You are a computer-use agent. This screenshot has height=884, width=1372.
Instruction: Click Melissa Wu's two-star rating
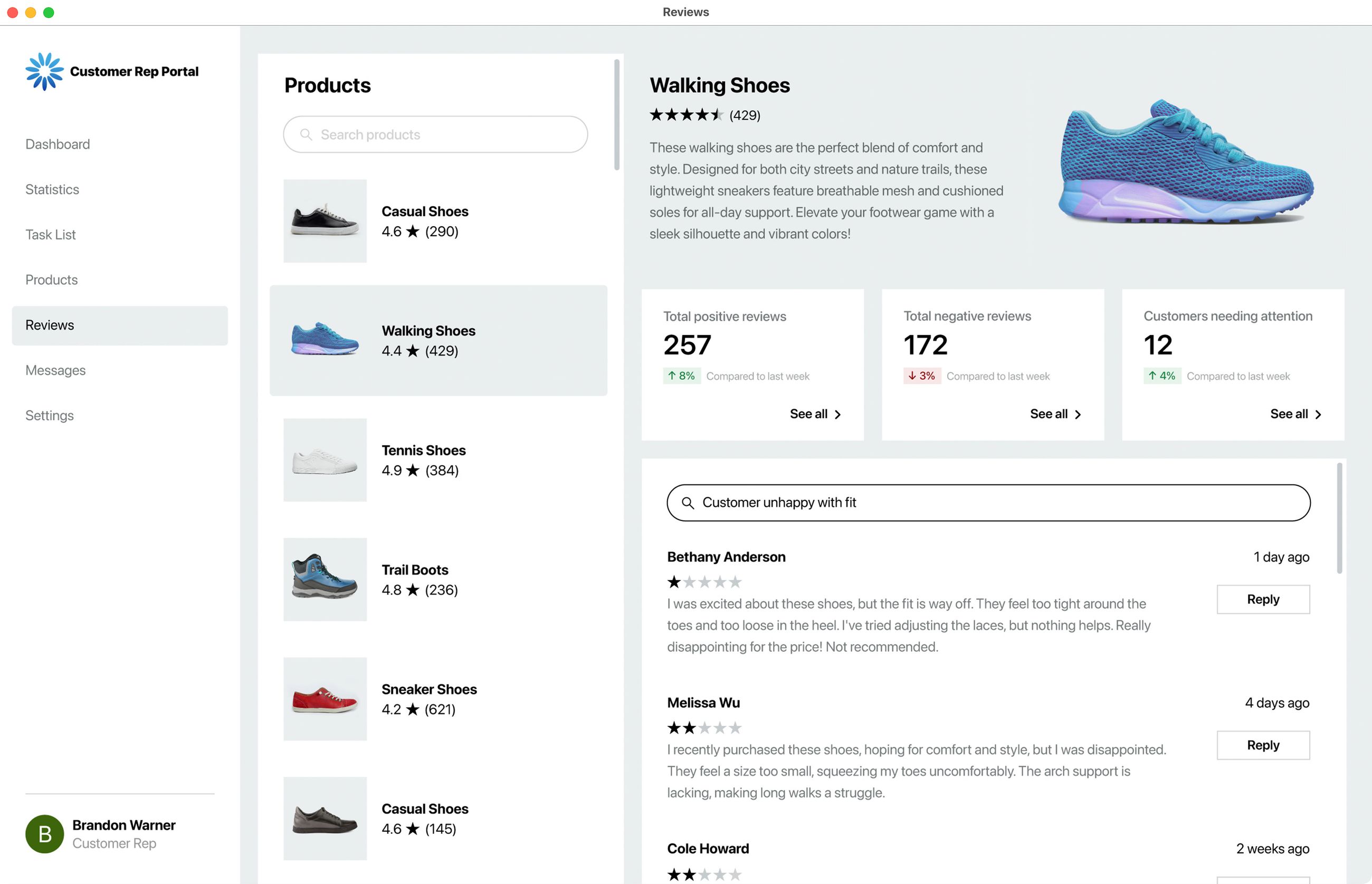click(704, 728)
